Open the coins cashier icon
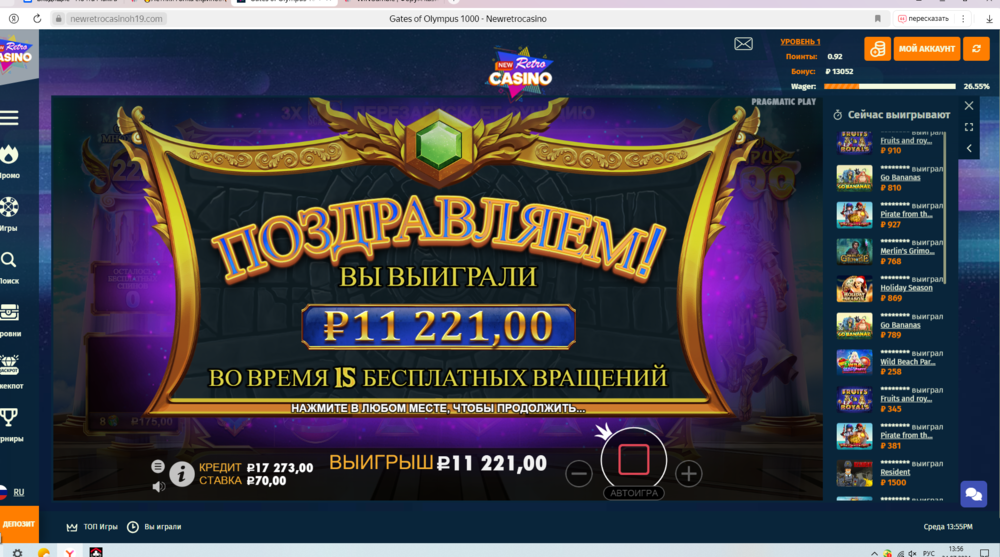Image resolution: width=1000 pixels, height=557 pixels. tap(878, 48)
